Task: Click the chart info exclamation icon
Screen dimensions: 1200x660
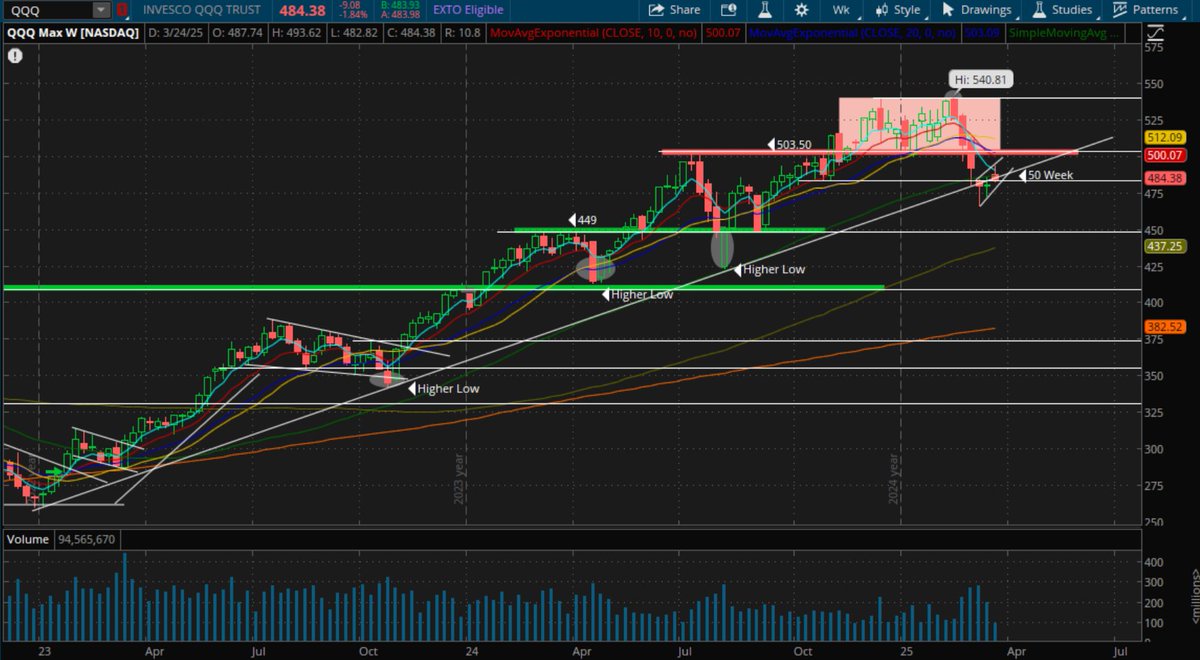Action: tap(14, 55)
